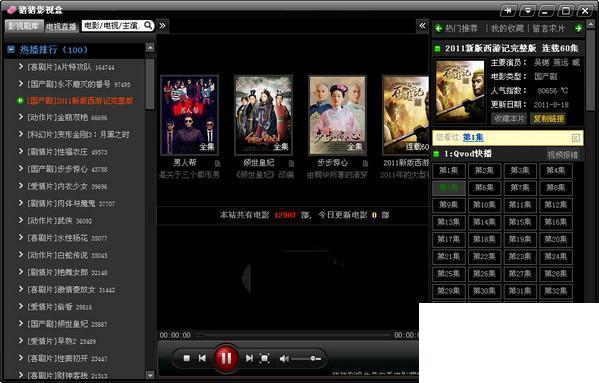Collapse the 热播排行 section
The width and height of the screenshot is (599, 383).
[x=11, y=49]
